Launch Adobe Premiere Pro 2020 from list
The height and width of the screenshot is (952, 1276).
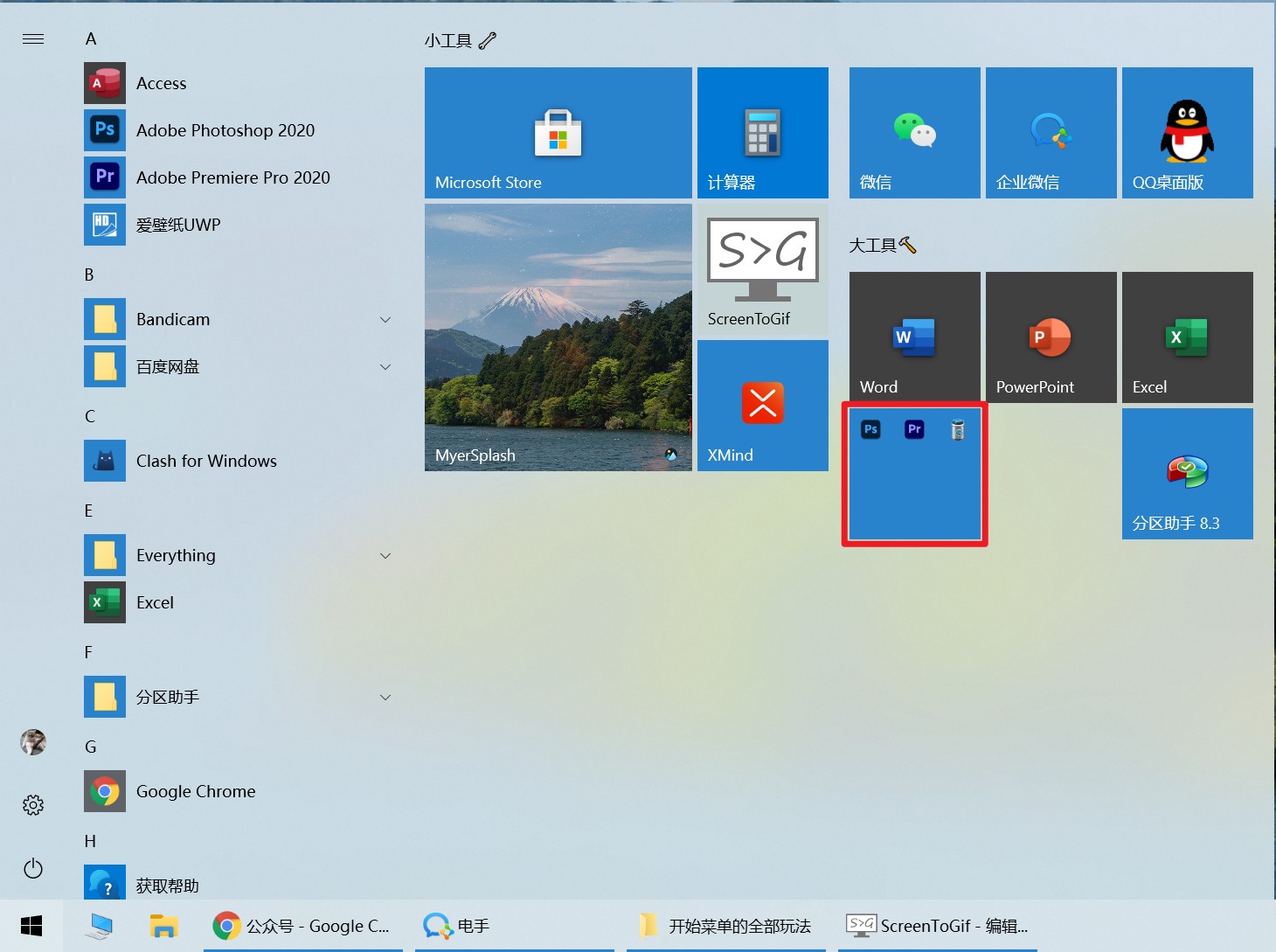[x=238, y=177]
